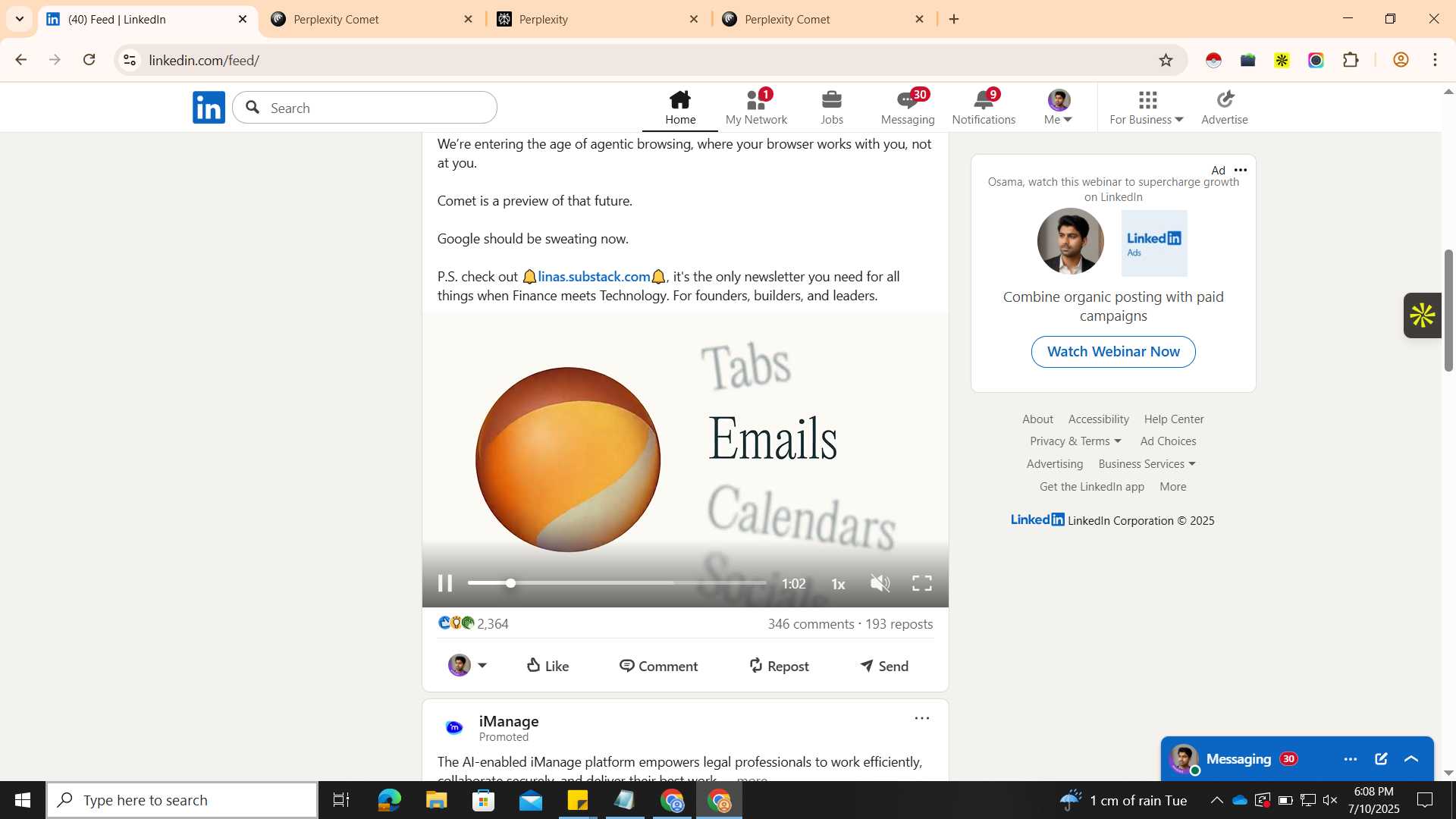The height and width of the screenshot is (819, 1456).
Task: Pause the post video
Action: tap(445, 583)
